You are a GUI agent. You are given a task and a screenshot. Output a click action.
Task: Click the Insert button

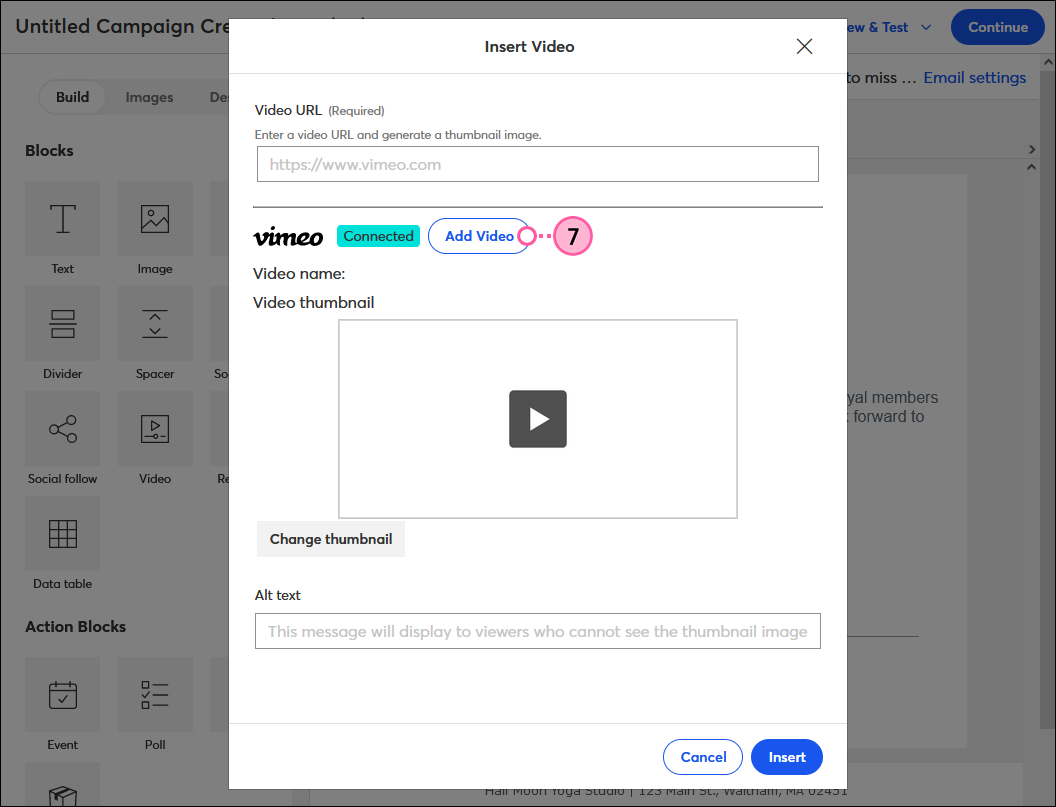point(787,757)
